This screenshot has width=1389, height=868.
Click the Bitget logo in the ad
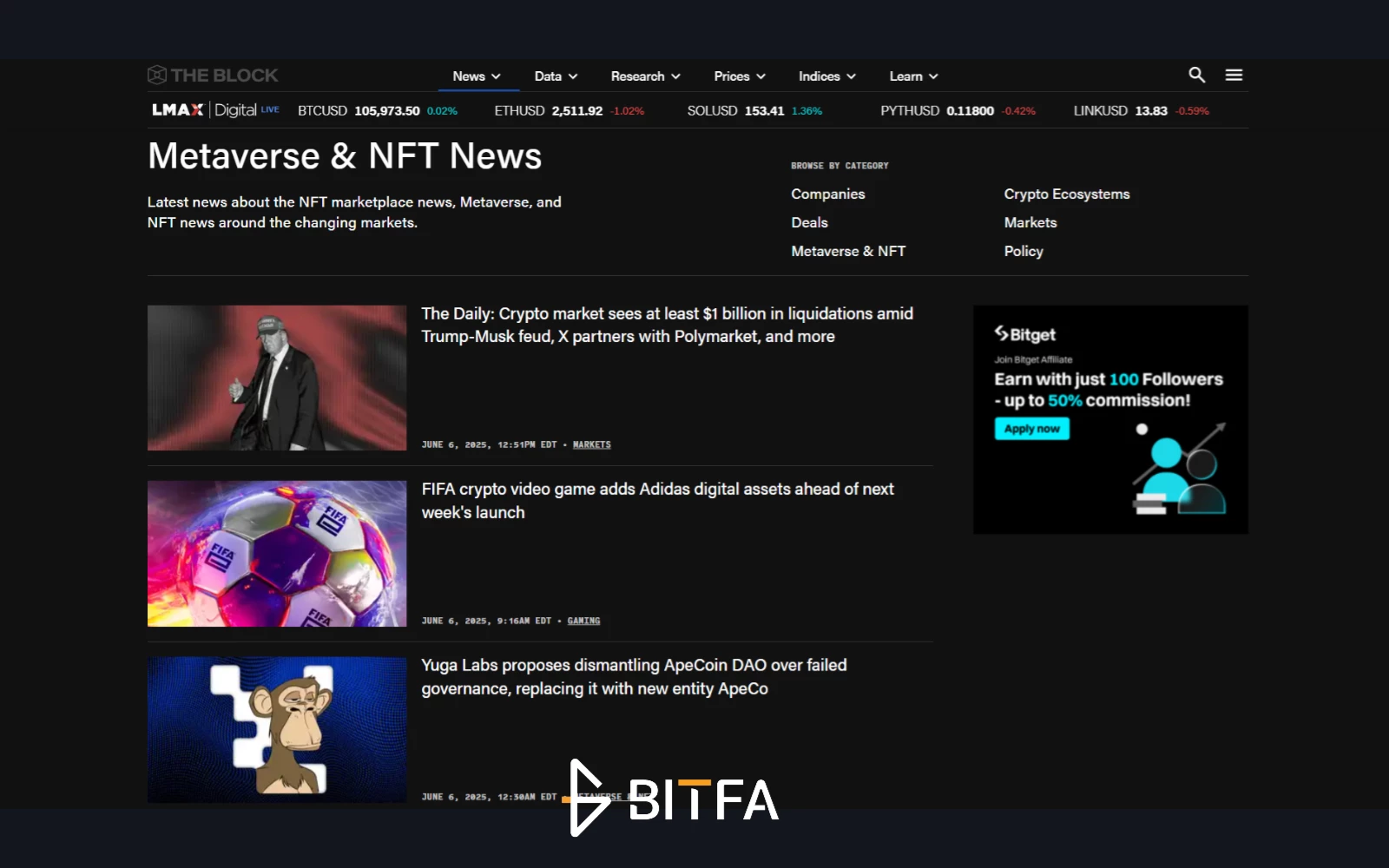click(x=1025, y=334)
